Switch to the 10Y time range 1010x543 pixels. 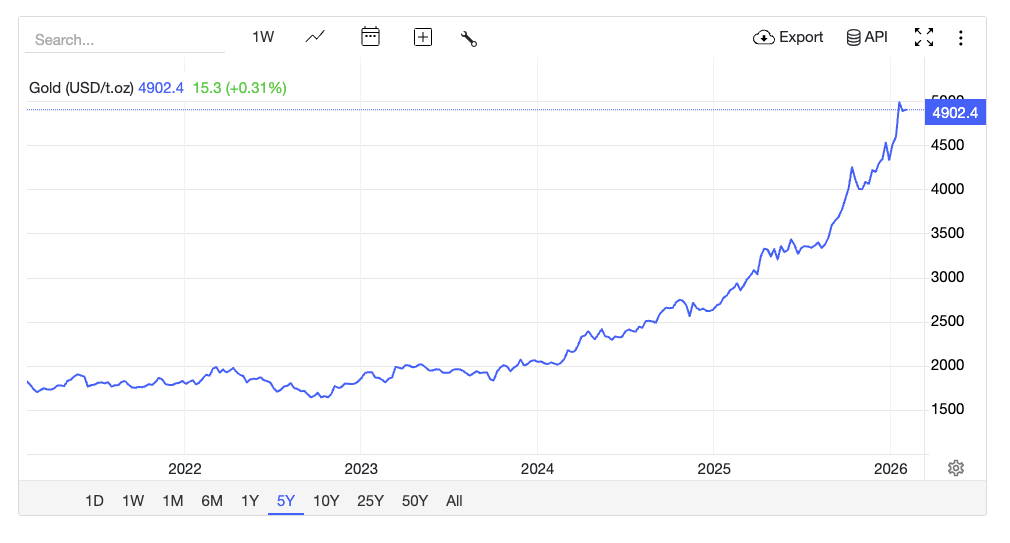coord(326,501)
